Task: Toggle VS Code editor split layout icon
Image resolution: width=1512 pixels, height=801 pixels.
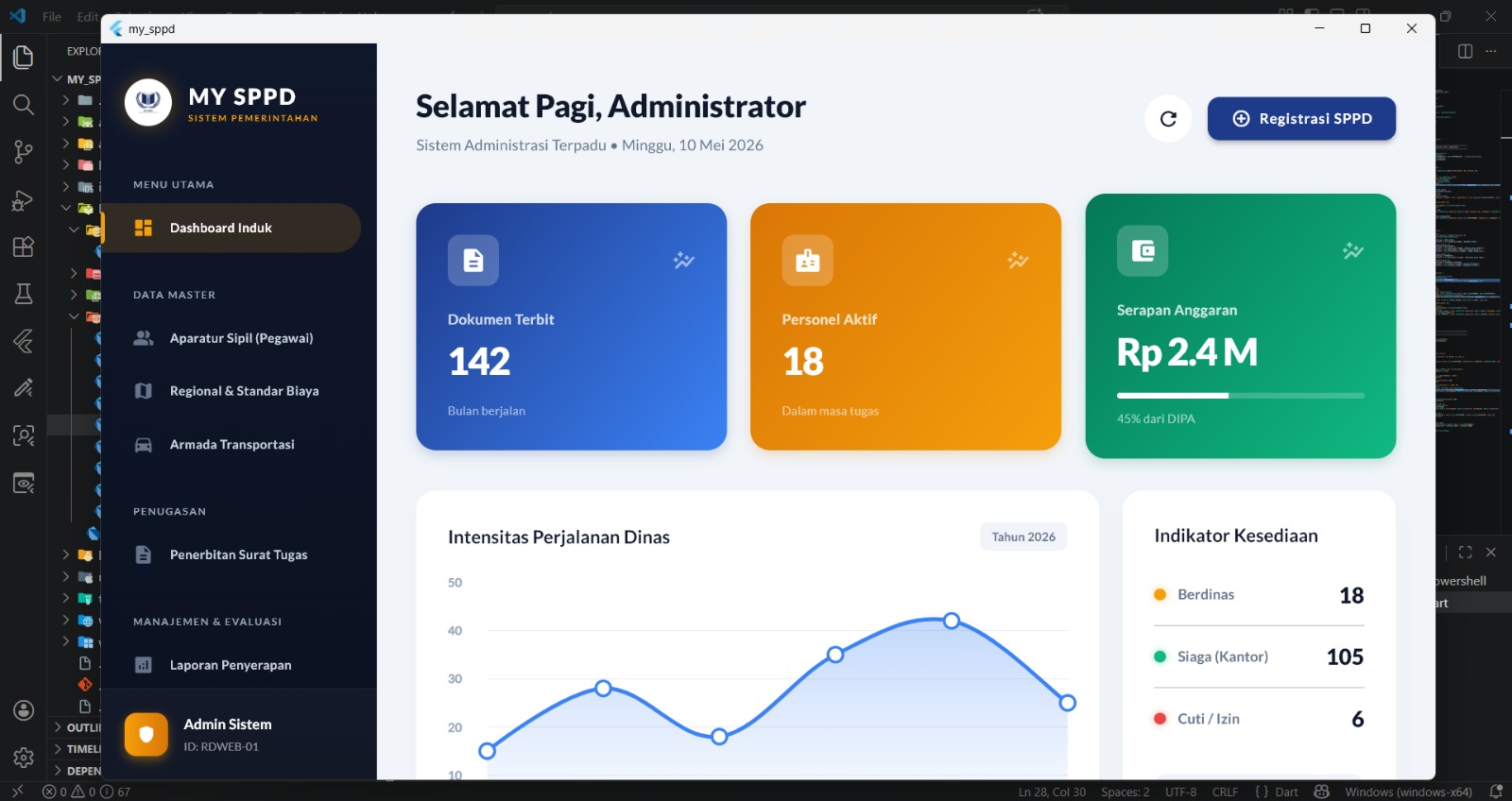Action: [x=1466, y=51]
